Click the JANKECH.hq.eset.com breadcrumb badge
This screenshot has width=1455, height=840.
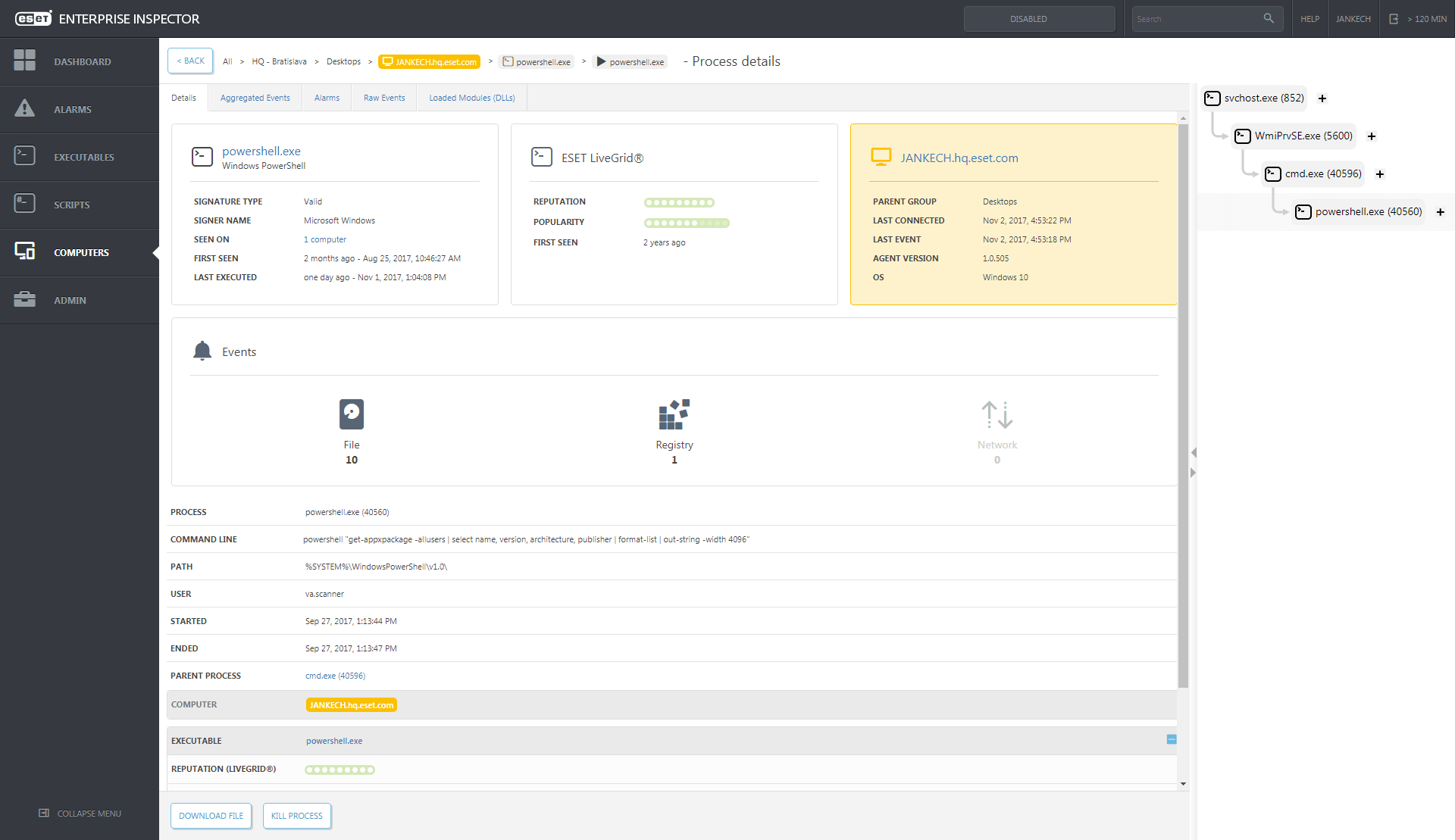[430, 61]
